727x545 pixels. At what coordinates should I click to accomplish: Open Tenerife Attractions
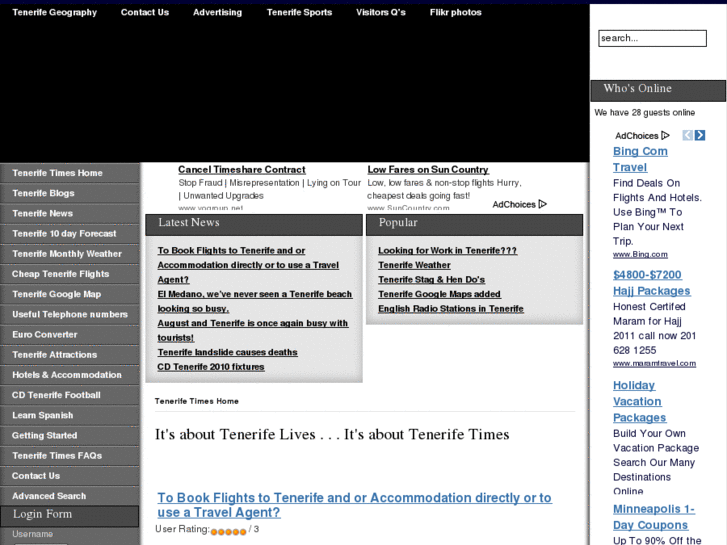(x=70, y=354)
